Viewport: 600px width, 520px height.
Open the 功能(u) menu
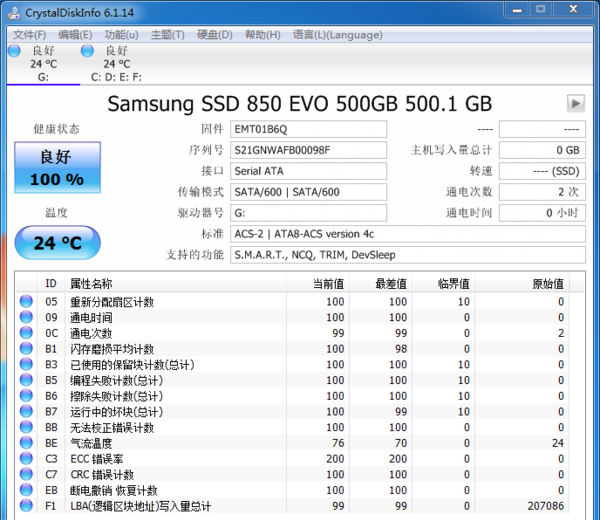(121, 35)
